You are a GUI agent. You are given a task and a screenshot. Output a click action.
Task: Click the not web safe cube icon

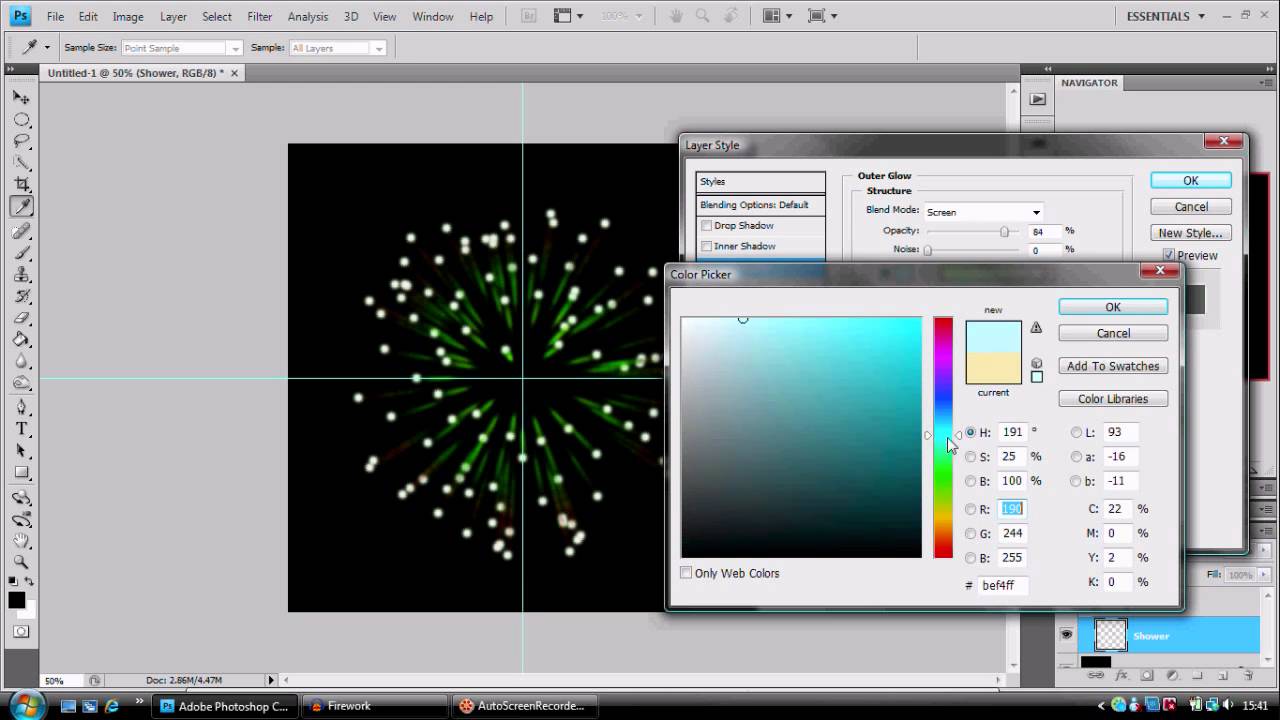point(1036,363)
